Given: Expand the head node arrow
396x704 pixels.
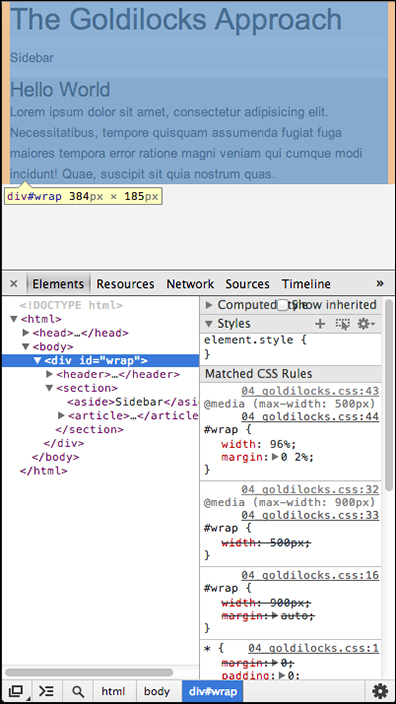Looking at the screenshot, I should pyautogui.click(x=26, y=333).
